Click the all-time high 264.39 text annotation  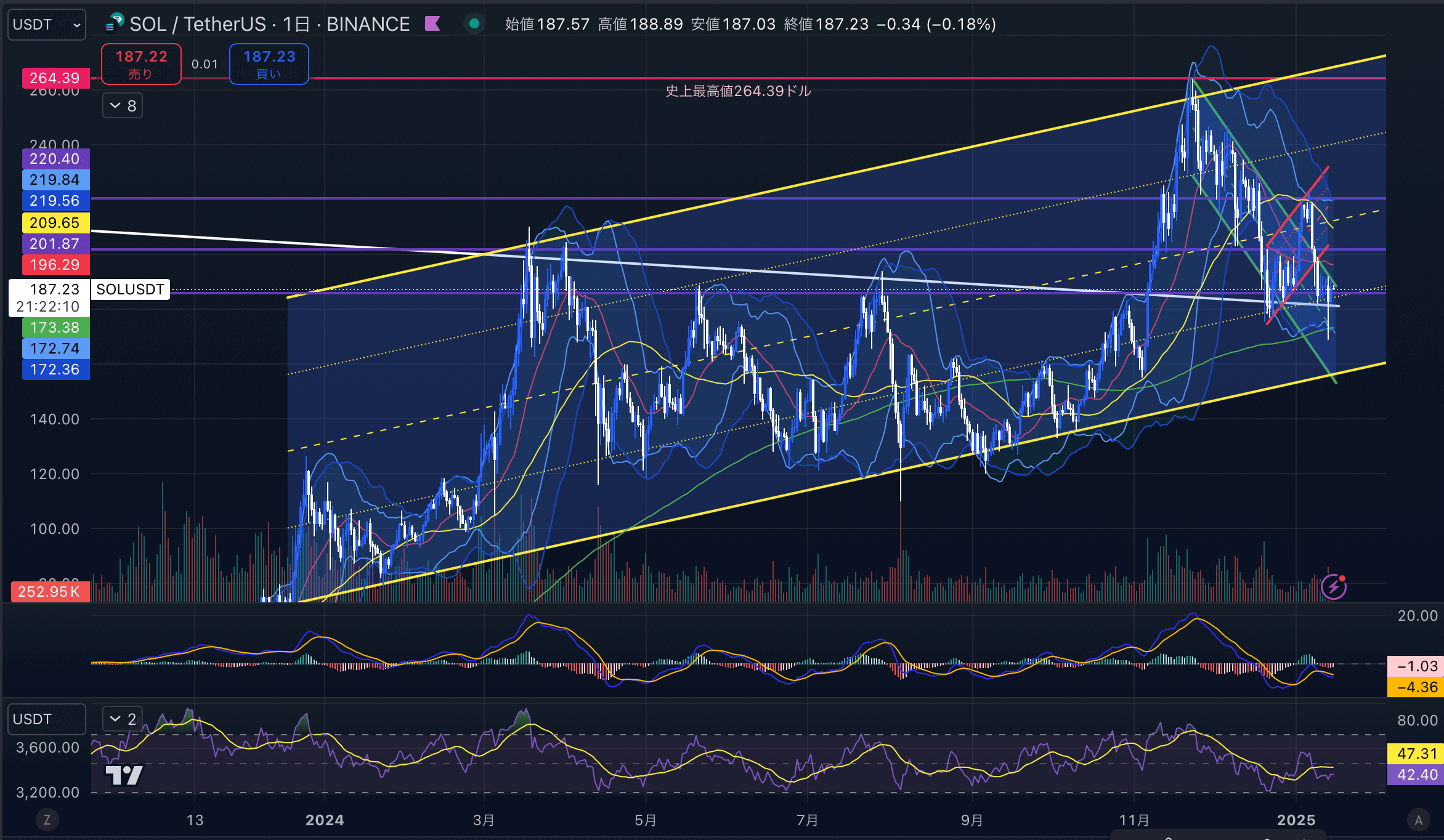click(x=738, y=91)
